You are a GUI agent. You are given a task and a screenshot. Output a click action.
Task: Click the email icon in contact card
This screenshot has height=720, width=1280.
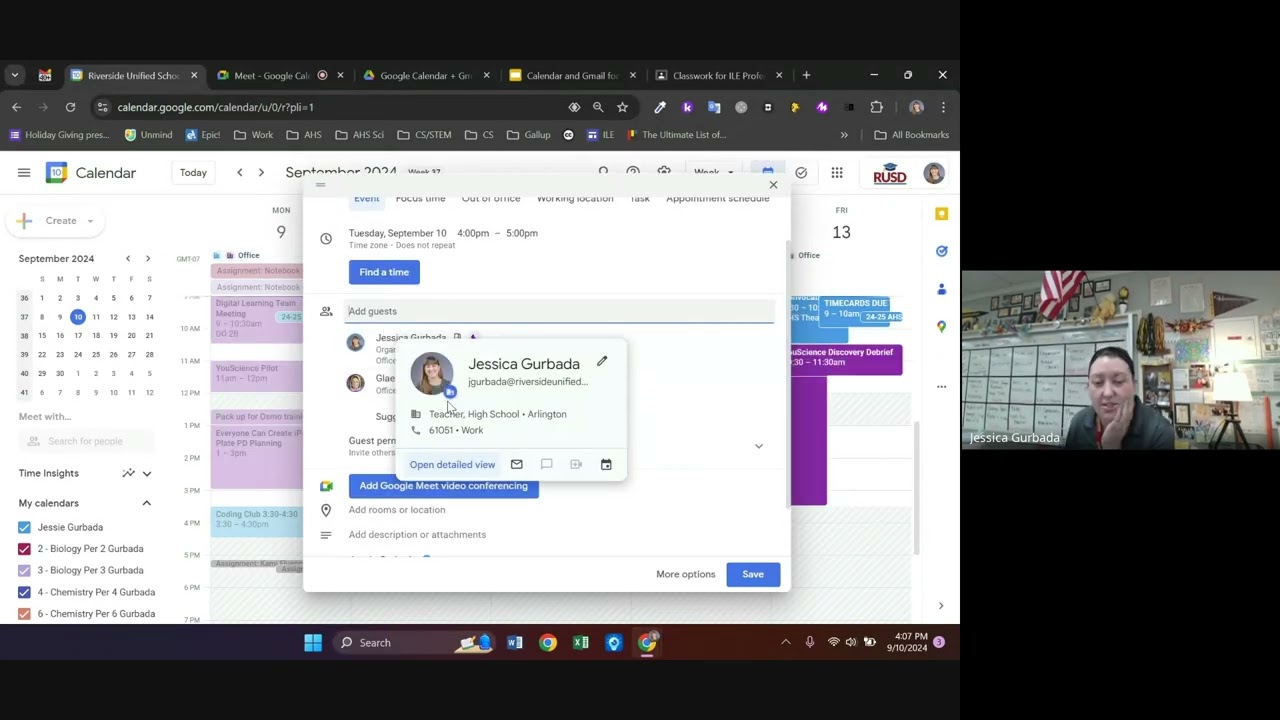[x=516, y=464]
